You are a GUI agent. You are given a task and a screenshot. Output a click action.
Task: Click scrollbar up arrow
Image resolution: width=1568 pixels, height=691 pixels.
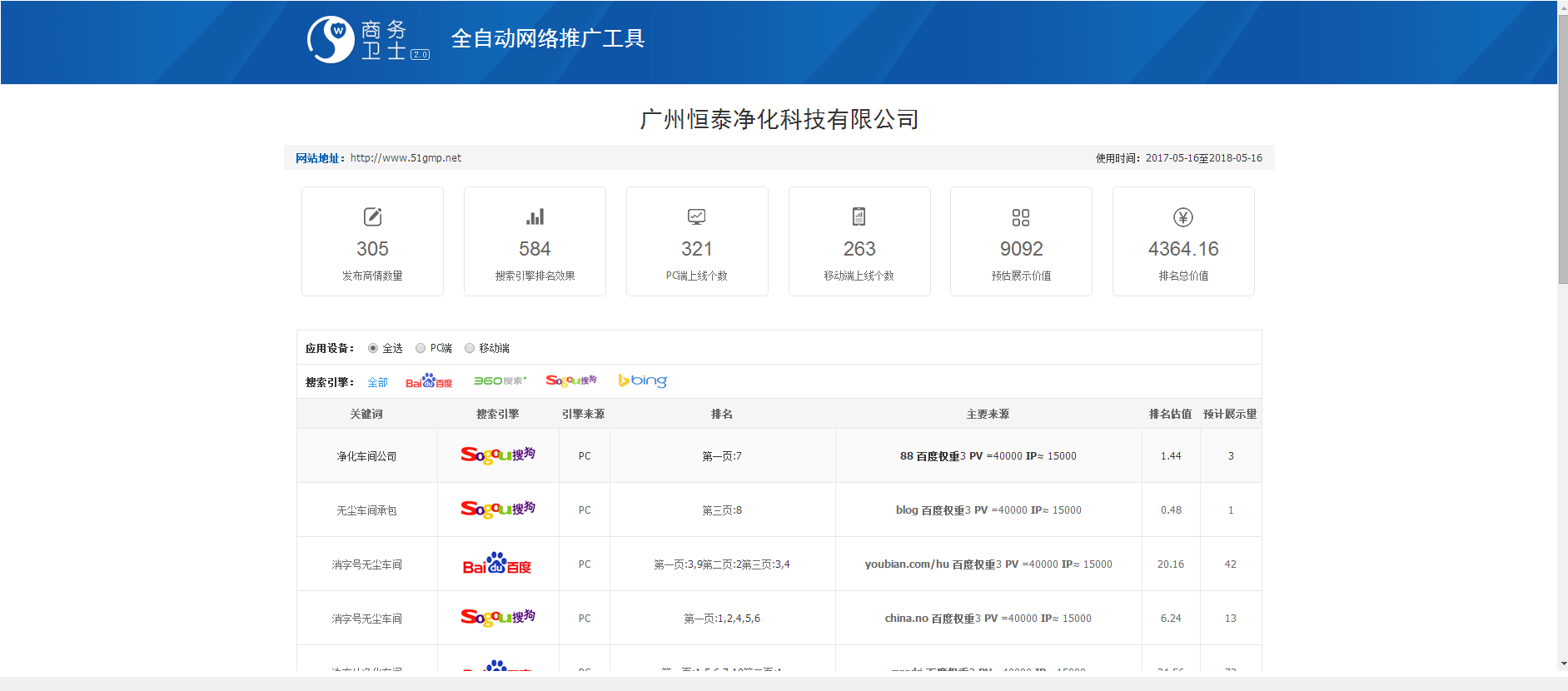tap(1563, 7)
